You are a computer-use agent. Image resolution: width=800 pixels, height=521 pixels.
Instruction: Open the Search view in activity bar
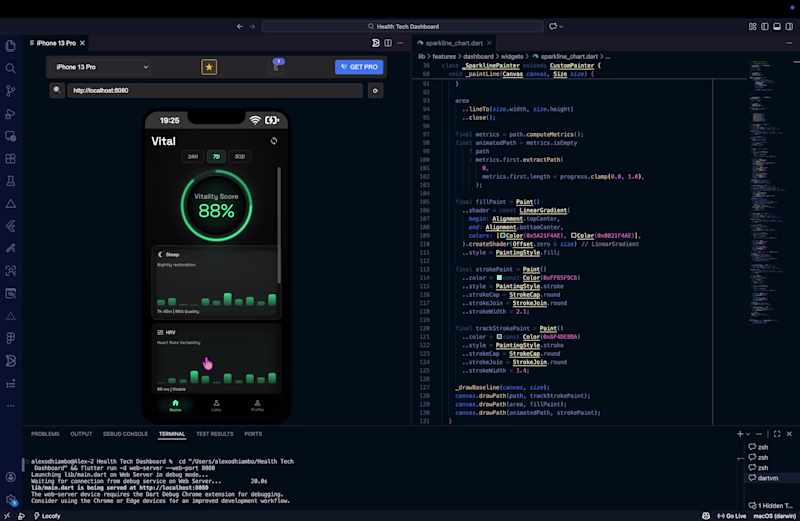click(11, 68)
